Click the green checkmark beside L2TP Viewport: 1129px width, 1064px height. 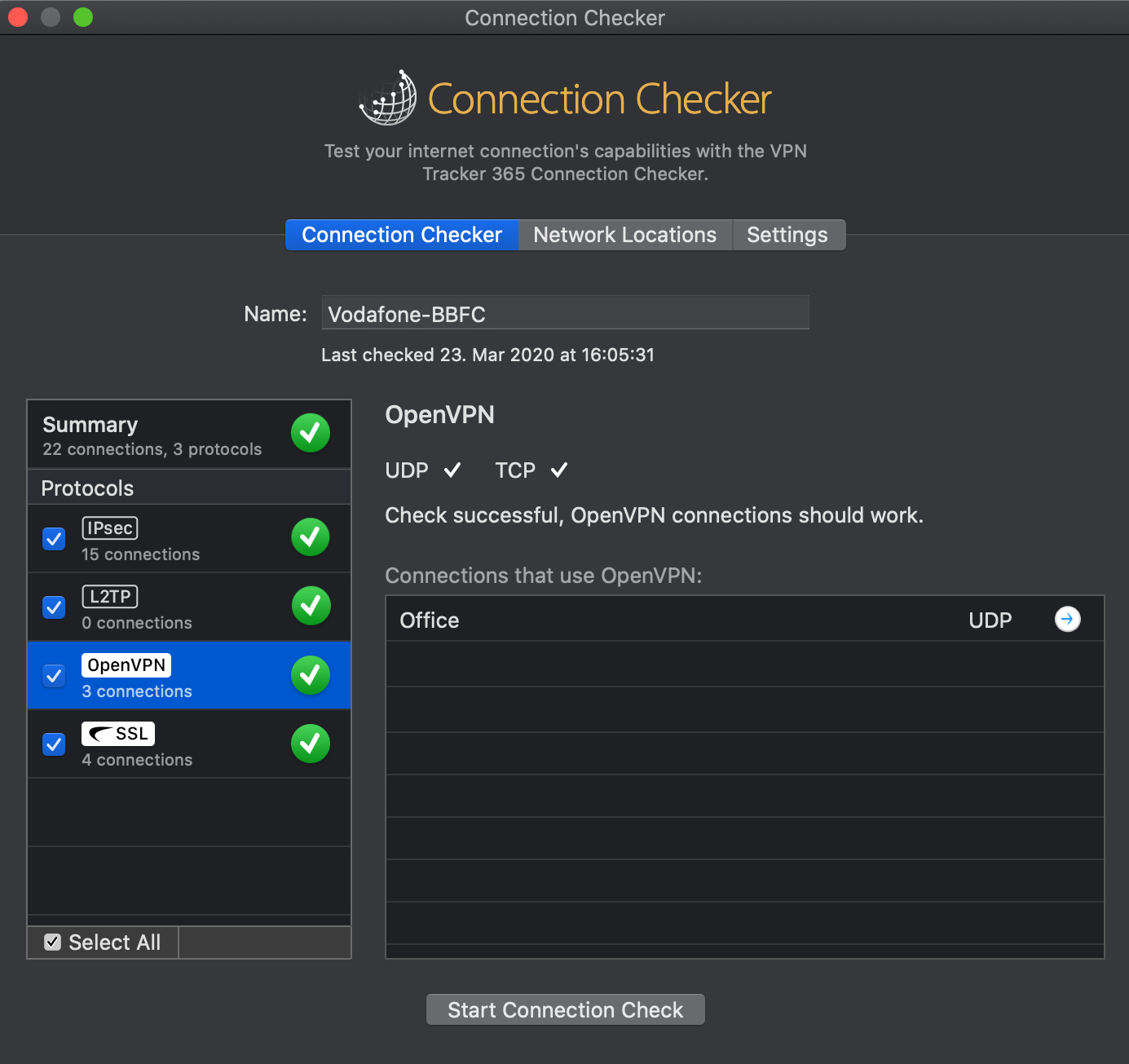pyautogui.click(x=311, y=606)
